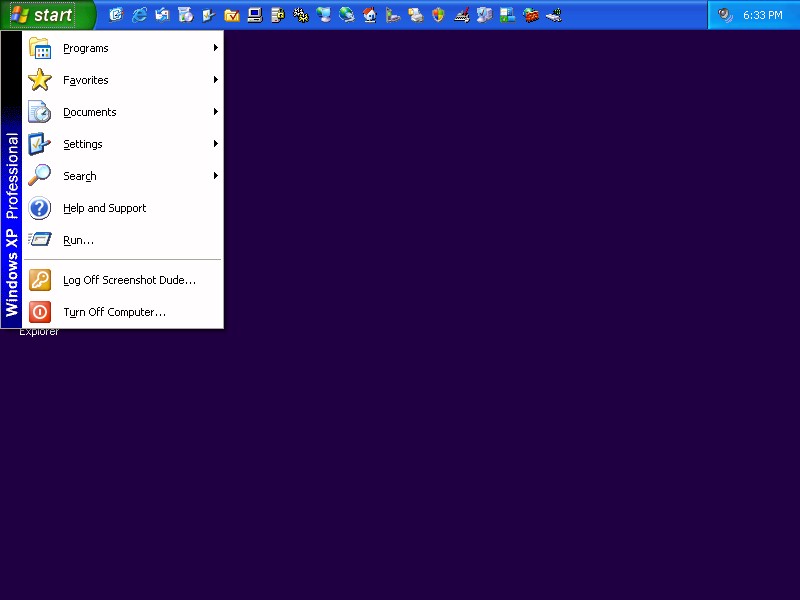
Task: Open the computer with checkmark system icon
Action: click(485, 15)
